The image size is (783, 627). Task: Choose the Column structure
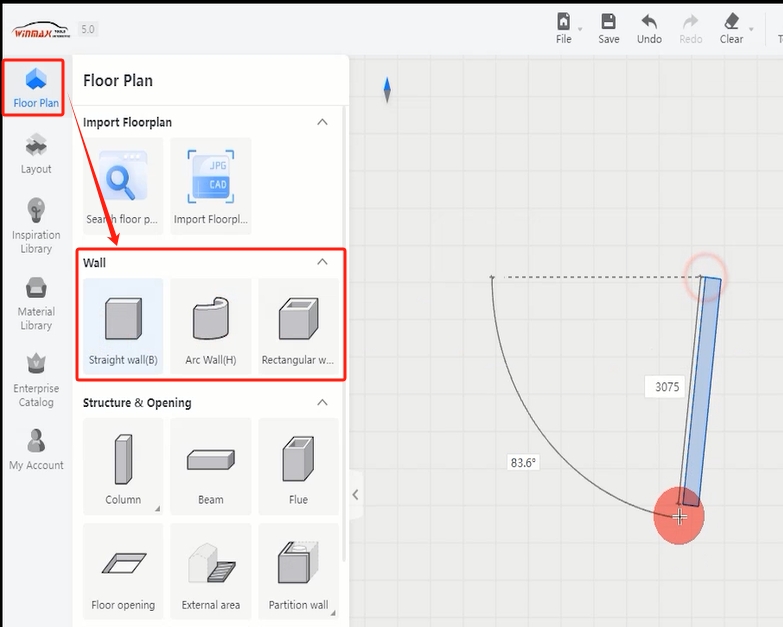point(123,466)
